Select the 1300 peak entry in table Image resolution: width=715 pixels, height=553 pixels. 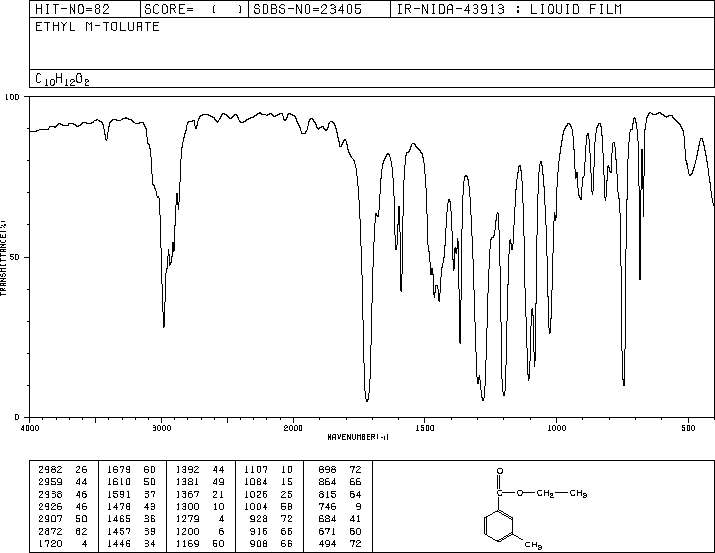pos(187,506)
